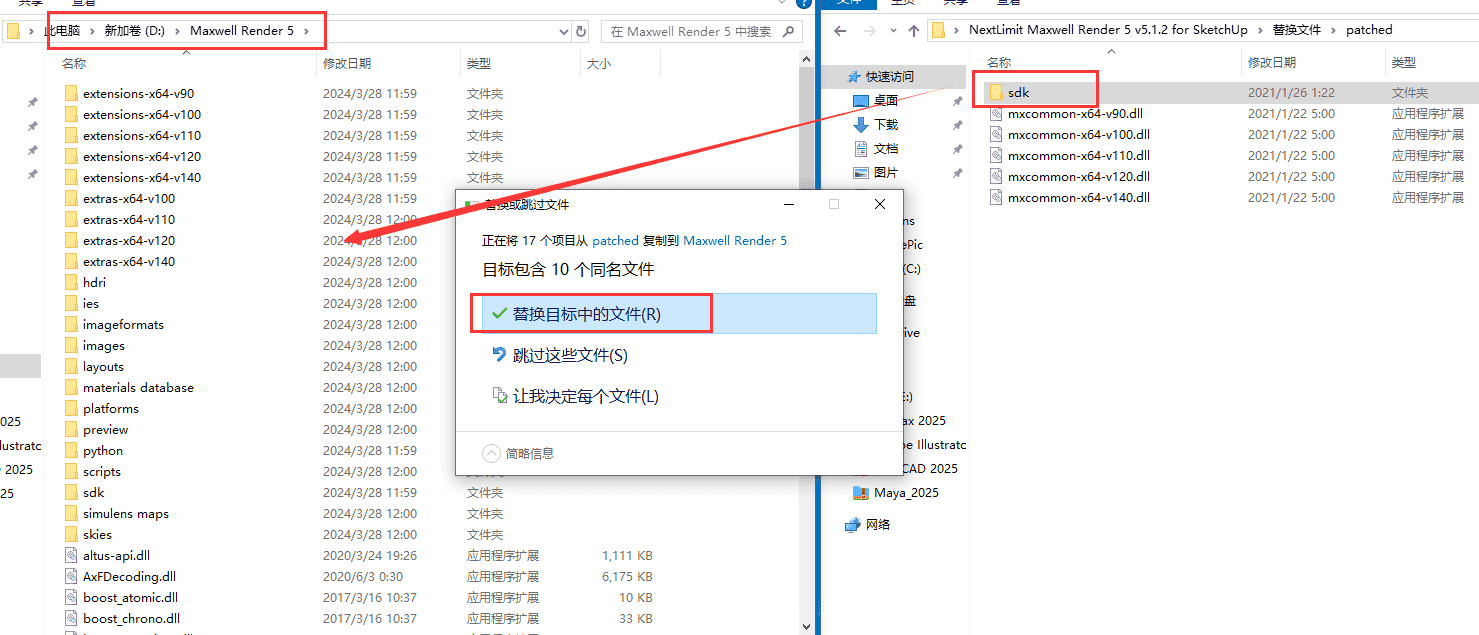Click 替换文件 in the patched window breadcrumb

(1298, 30)
